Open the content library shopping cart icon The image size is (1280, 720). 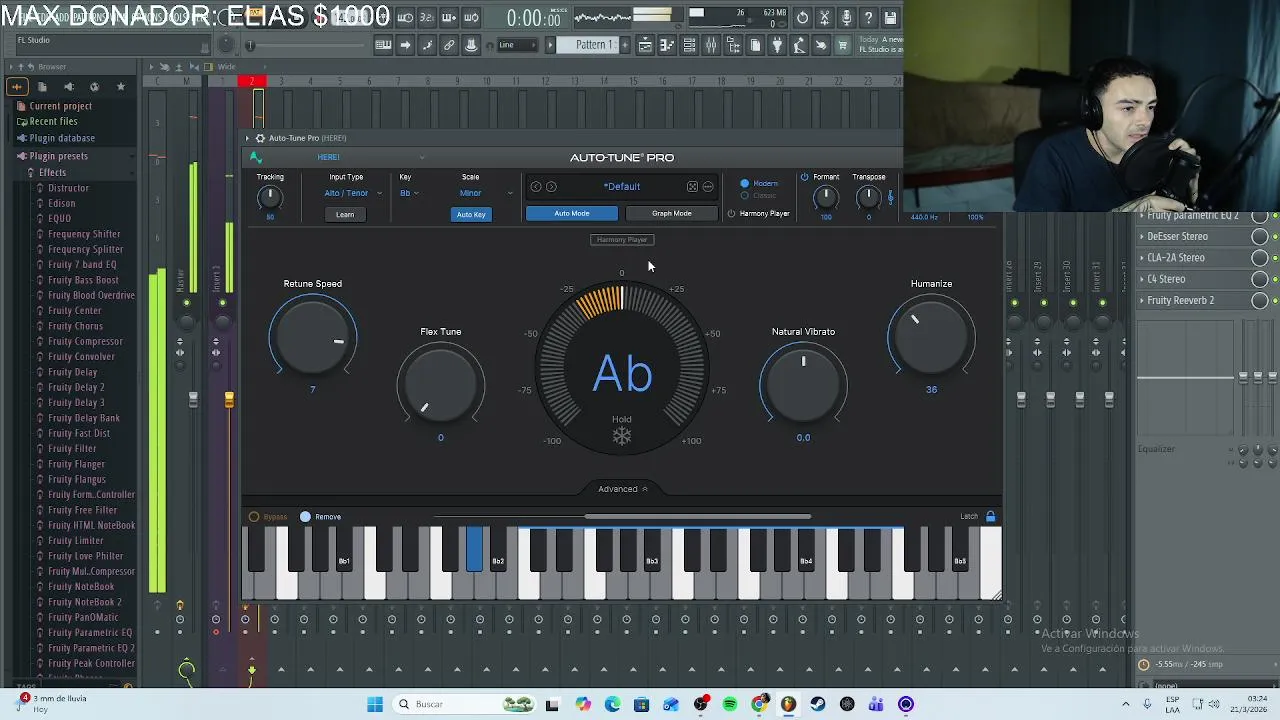pyautogui.click(x=843, y=45)
